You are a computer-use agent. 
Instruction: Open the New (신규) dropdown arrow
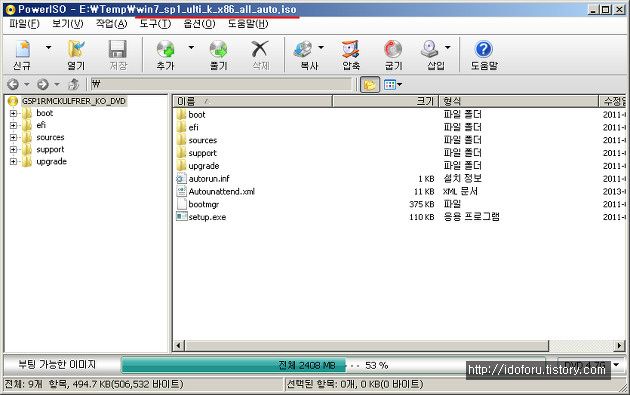(x=49, y=48)
